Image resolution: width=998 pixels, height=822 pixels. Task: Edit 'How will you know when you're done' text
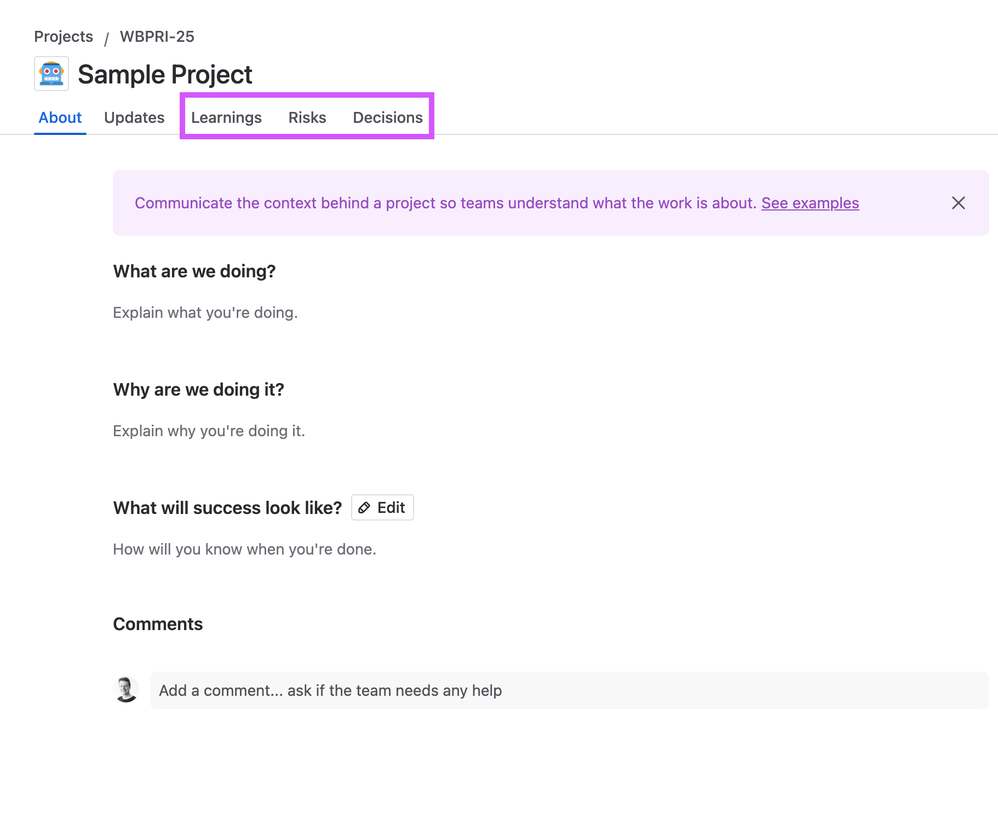(x=244, y=549)
